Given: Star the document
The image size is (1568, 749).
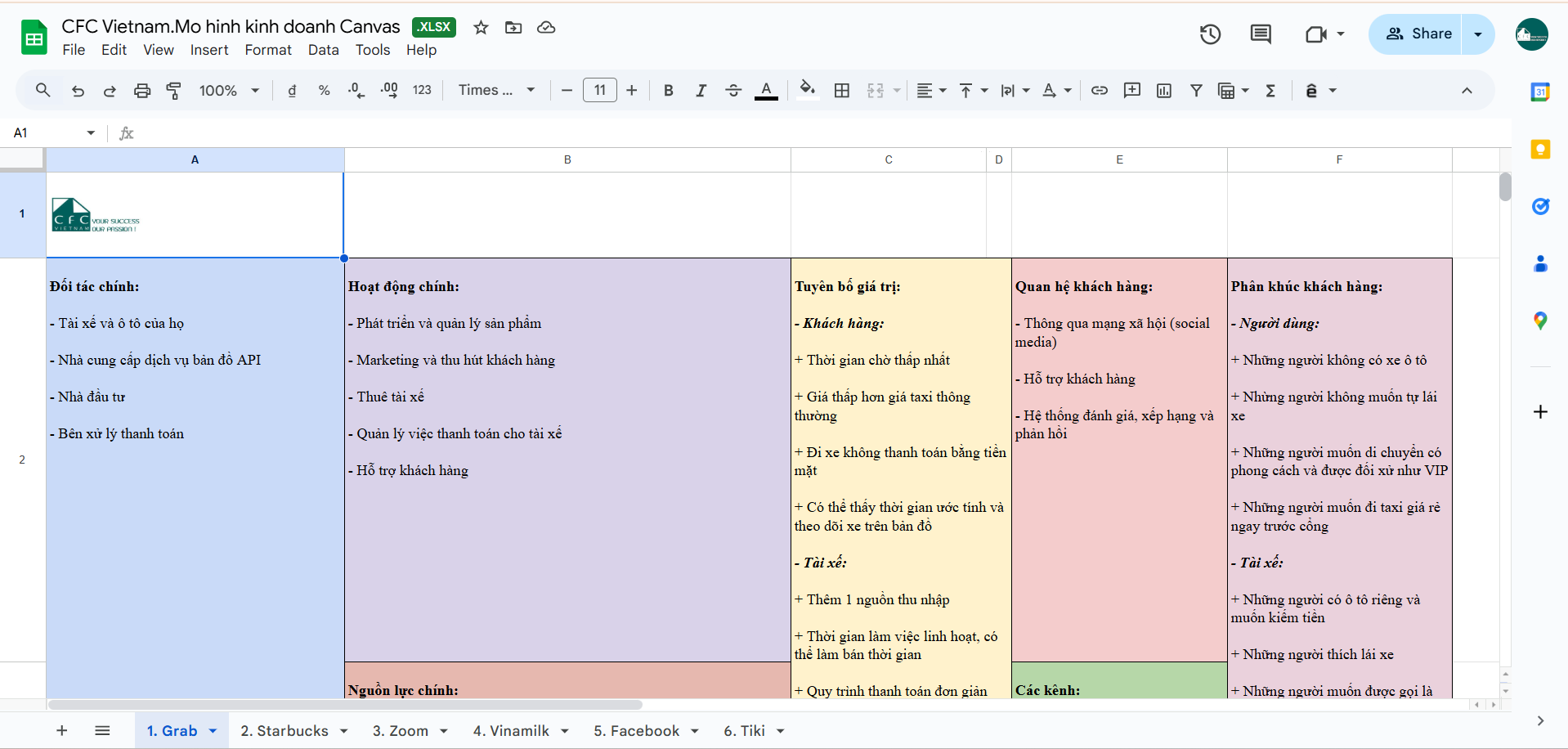Looking at the screenshot, I should coord(481,28).
